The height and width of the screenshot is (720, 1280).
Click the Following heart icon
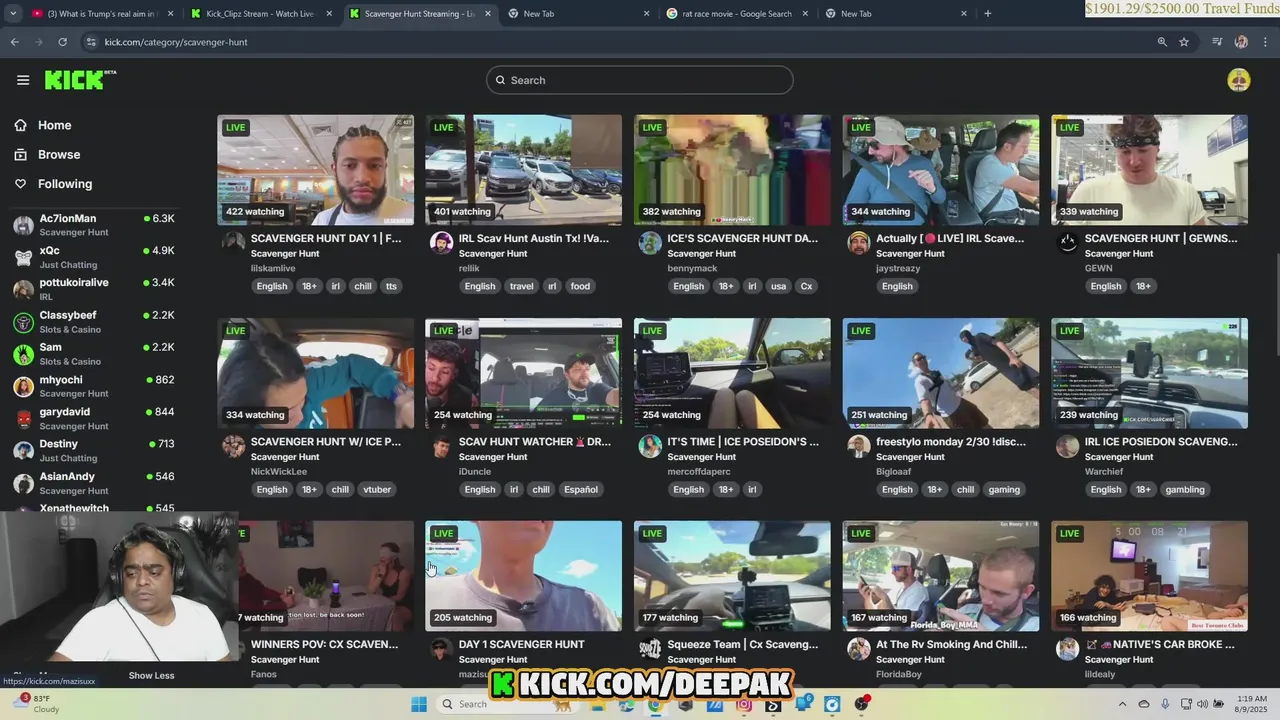click(x=20, y=184)
